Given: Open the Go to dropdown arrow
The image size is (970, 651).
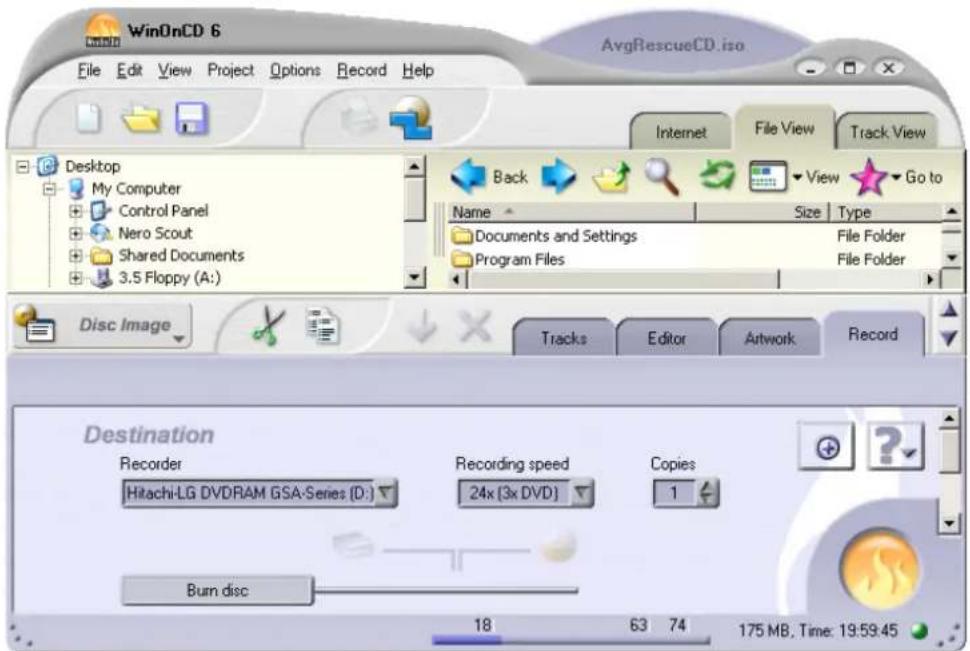Looking at the screenshot, I should click(x=896, y=178).
